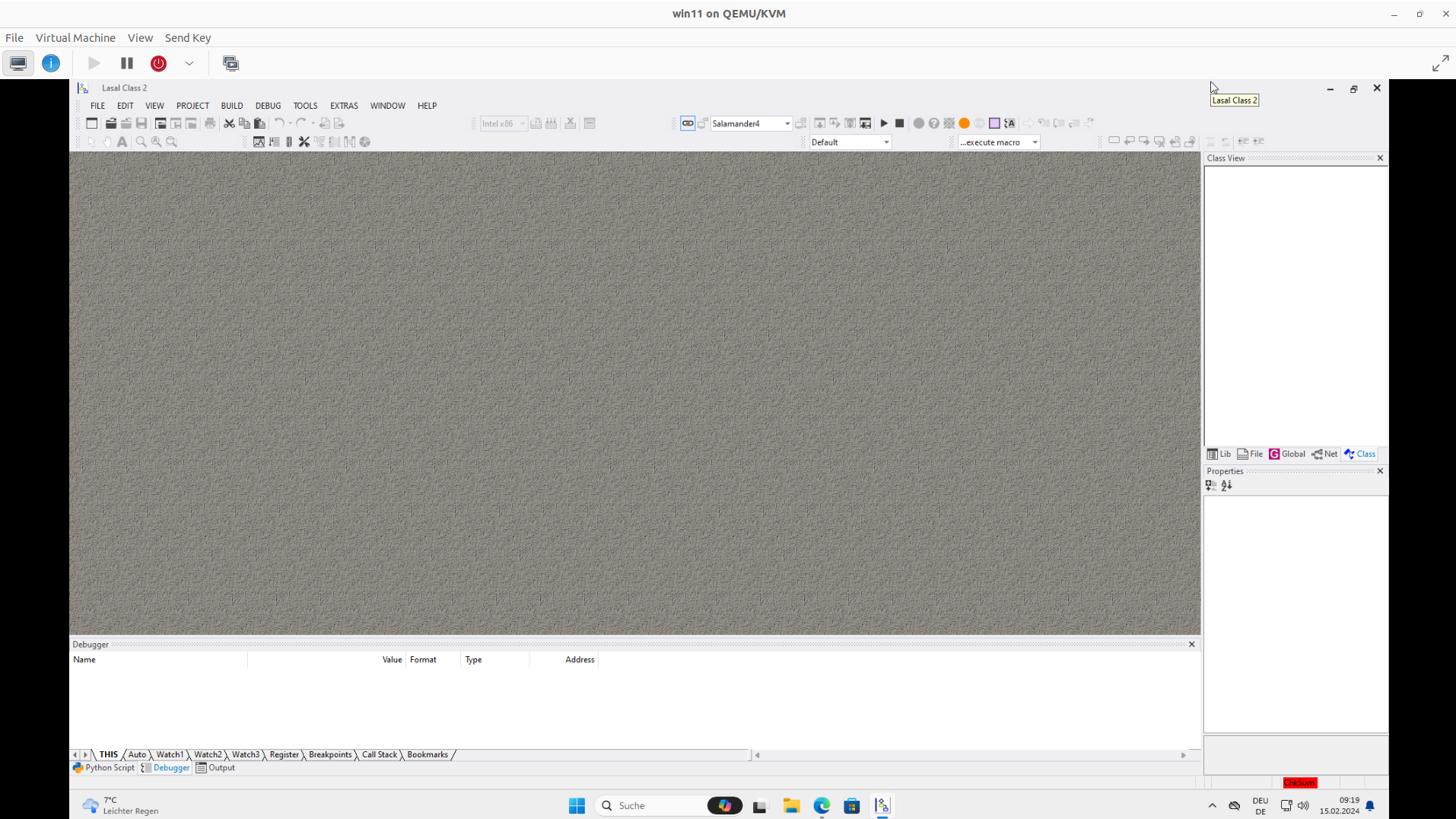Viewport: 1456px width, 819px height.
Task: Open the BUILD menu
Action: 231,106
